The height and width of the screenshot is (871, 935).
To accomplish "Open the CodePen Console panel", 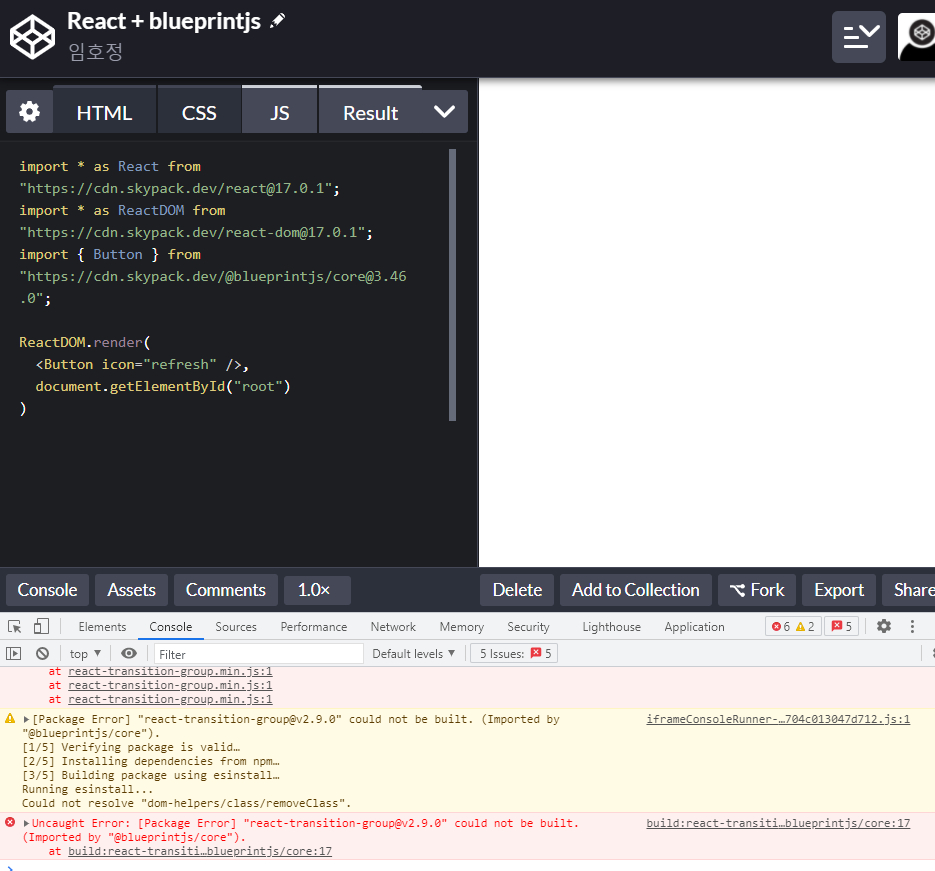I will click(47, 590).
